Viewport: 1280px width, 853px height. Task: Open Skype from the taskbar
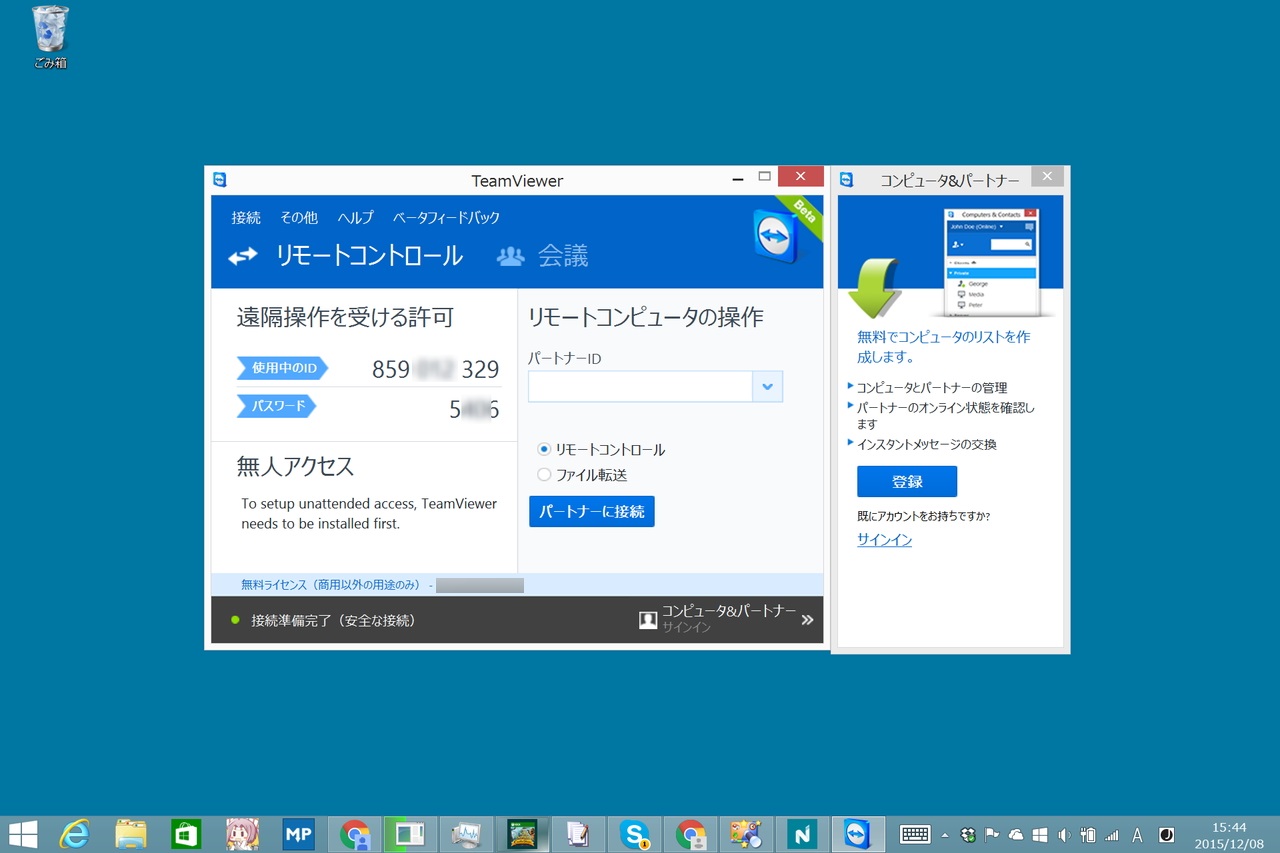coord(634,833)
